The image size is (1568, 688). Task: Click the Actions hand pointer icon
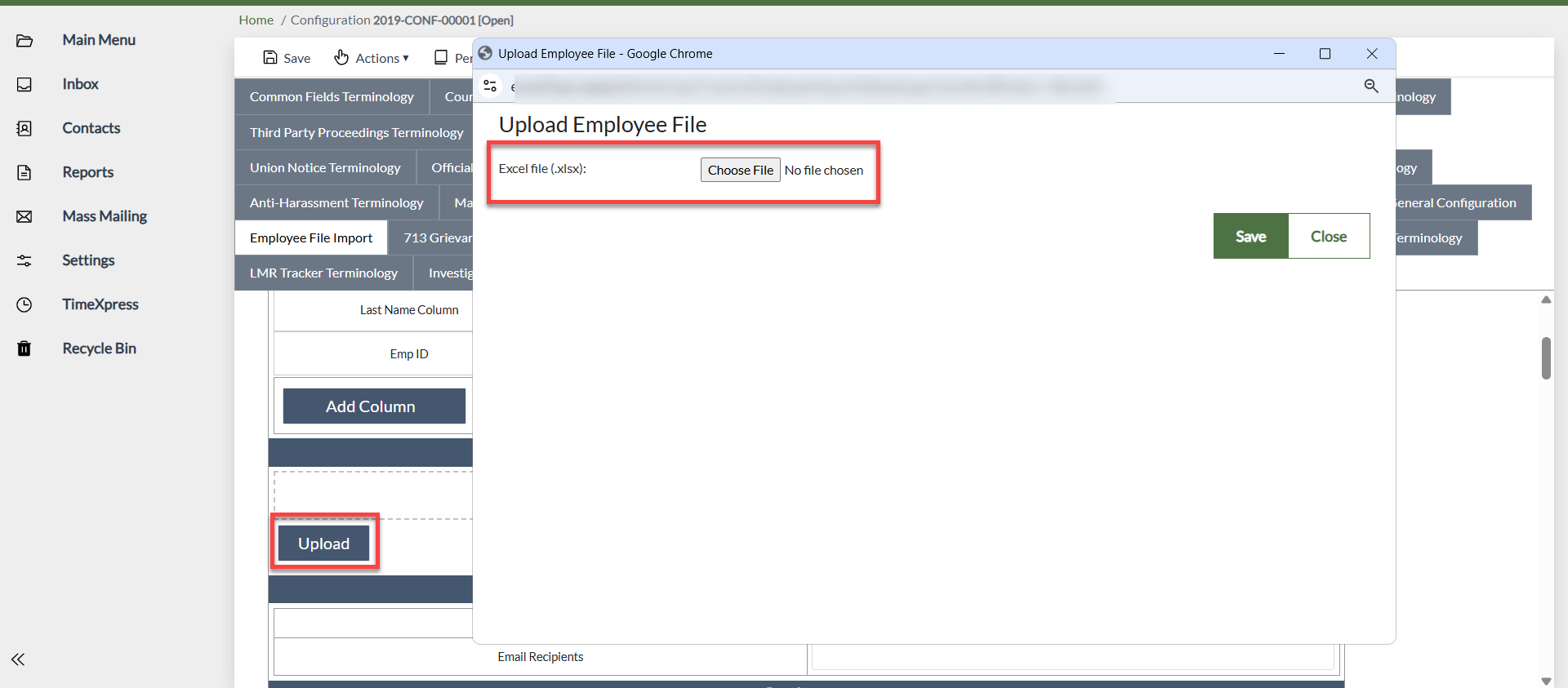pyautogui.click(x=341, y=57)
